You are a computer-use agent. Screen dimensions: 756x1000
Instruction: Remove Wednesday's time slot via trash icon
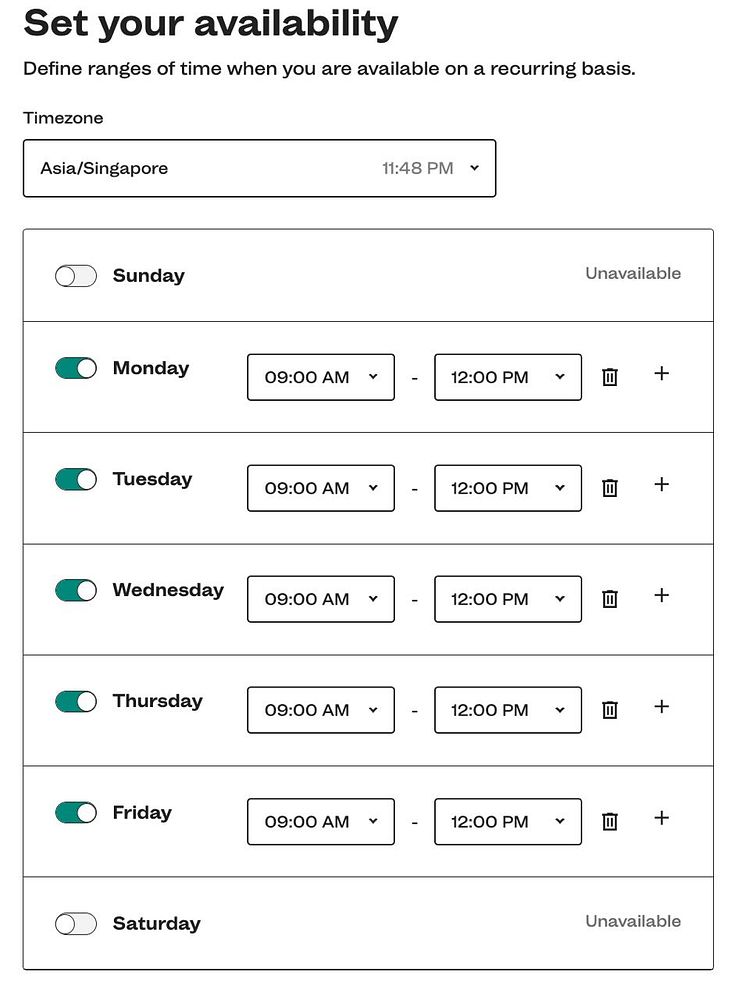(610, 599)
